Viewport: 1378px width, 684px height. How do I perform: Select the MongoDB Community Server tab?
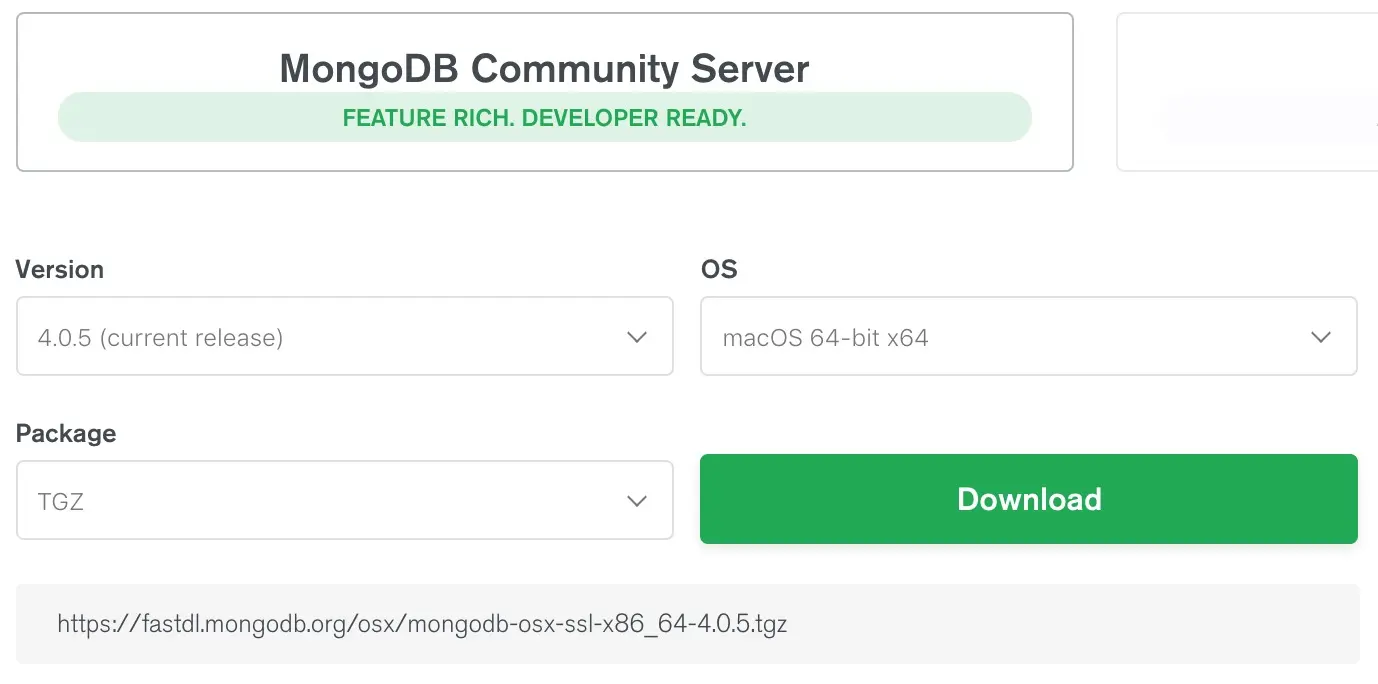tap(545, 92)
